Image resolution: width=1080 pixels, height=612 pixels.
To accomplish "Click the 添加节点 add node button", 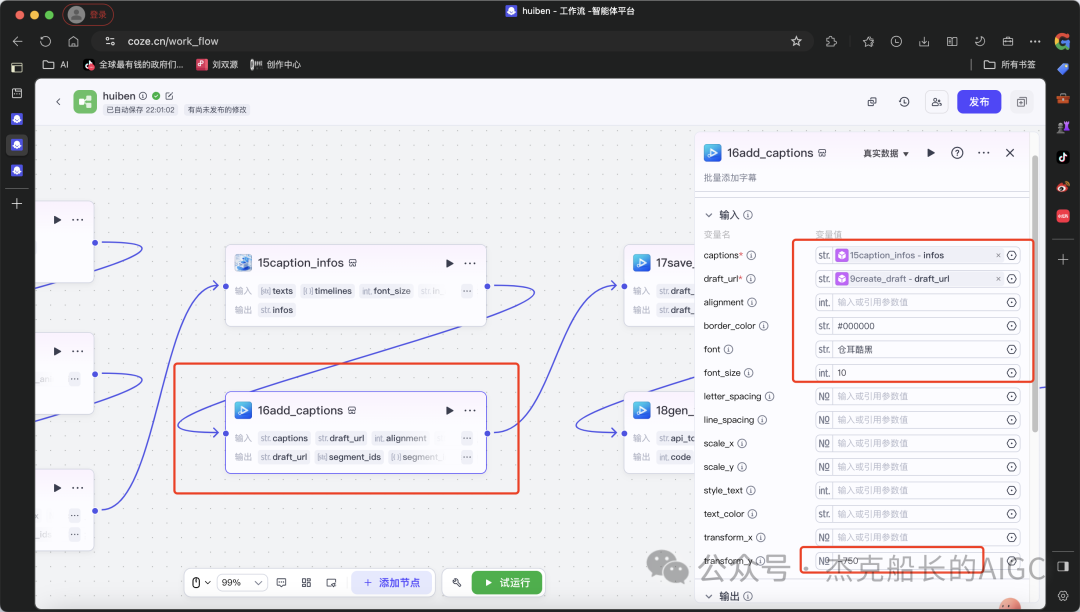I will pyautogui.click(x=392, y=582).
